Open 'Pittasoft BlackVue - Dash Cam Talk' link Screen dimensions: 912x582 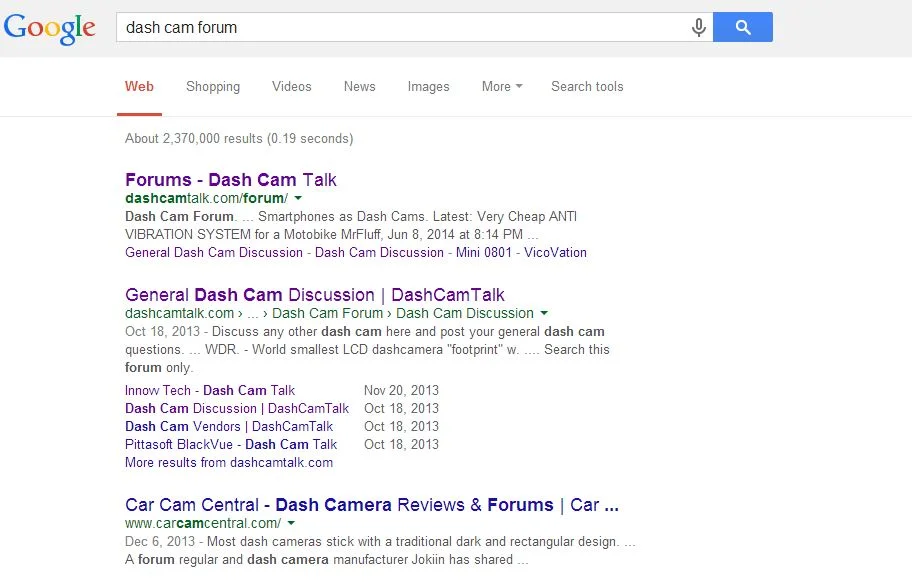tap(231, 444)
